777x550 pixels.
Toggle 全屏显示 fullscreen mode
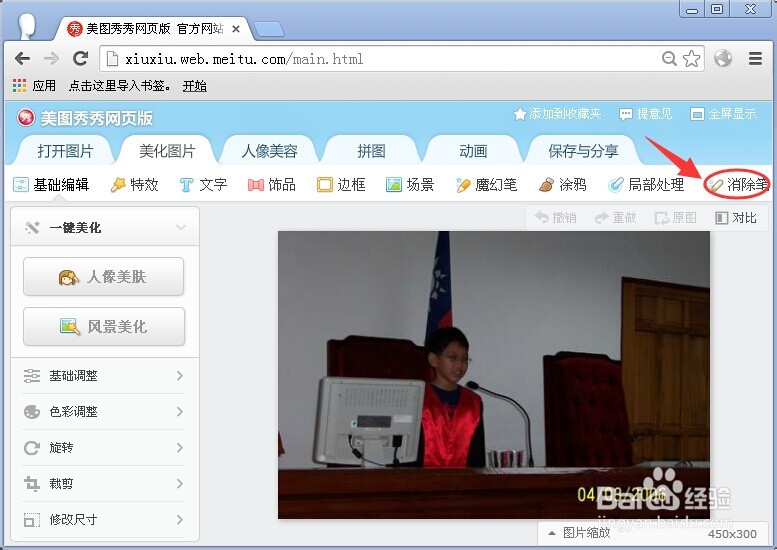click(x=723, y=114)
